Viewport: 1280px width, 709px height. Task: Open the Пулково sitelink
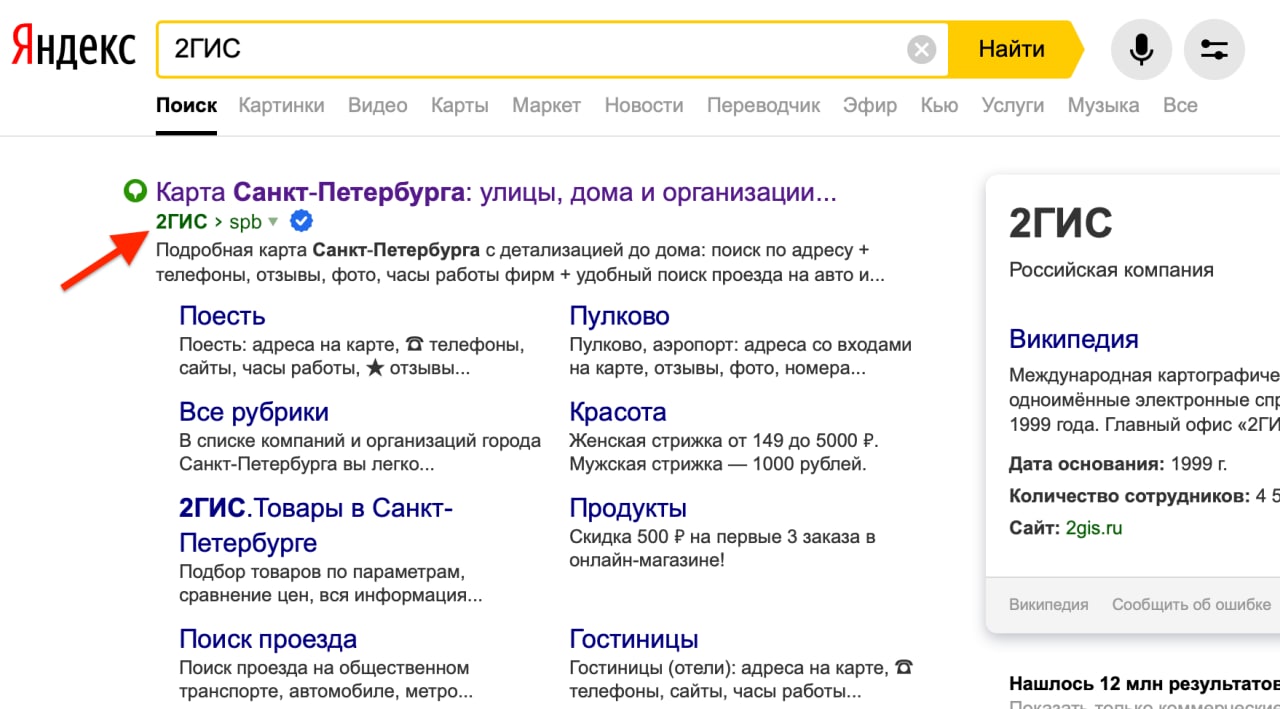[619, 316]
